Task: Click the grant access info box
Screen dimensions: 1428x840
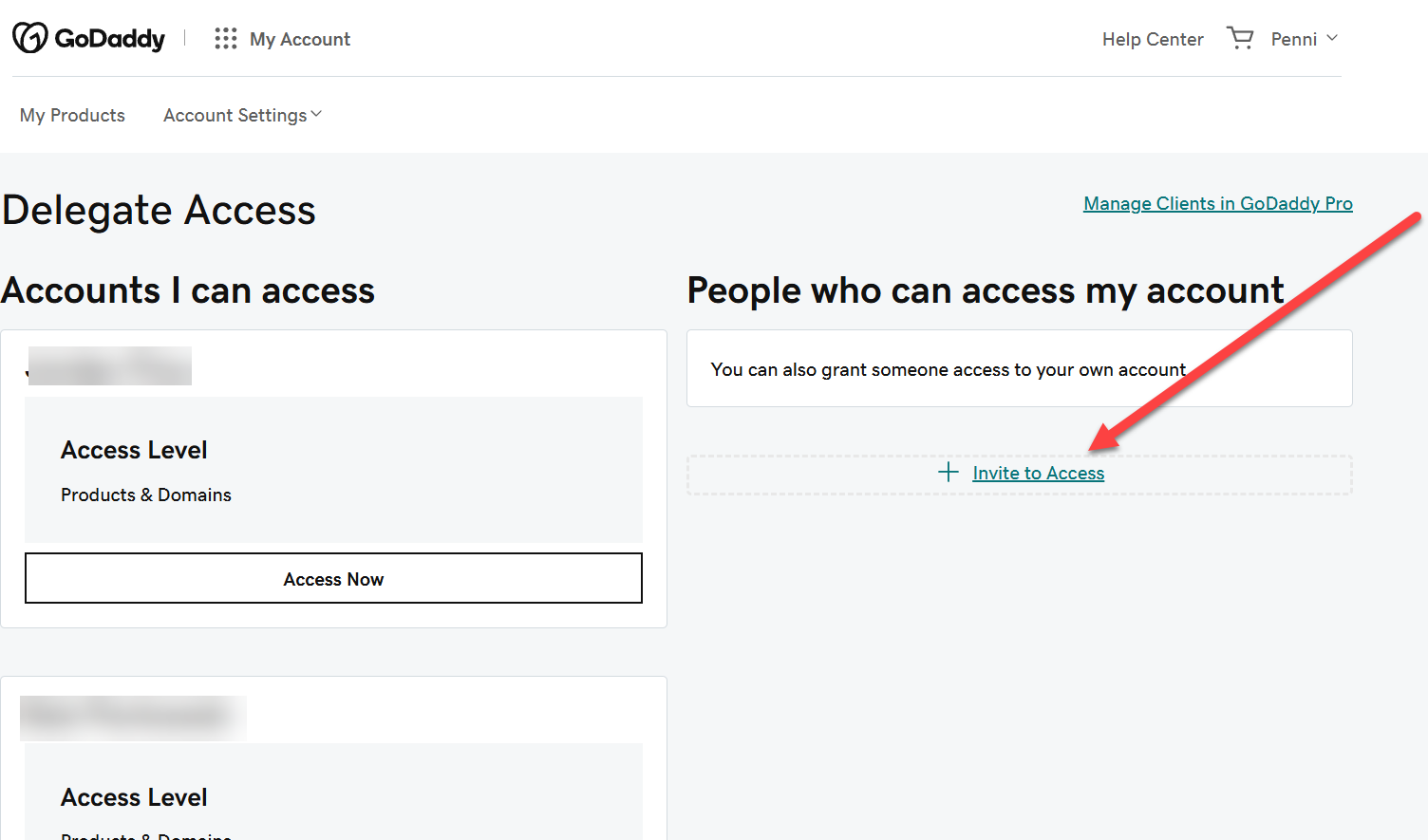Action: [x=1019, y=369]
